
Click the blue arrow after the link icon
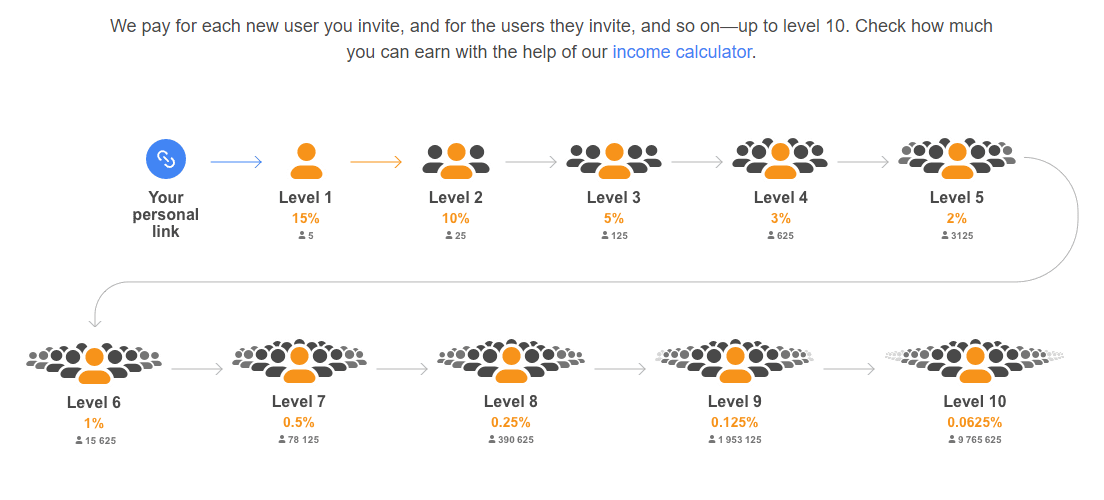(237, 162)
